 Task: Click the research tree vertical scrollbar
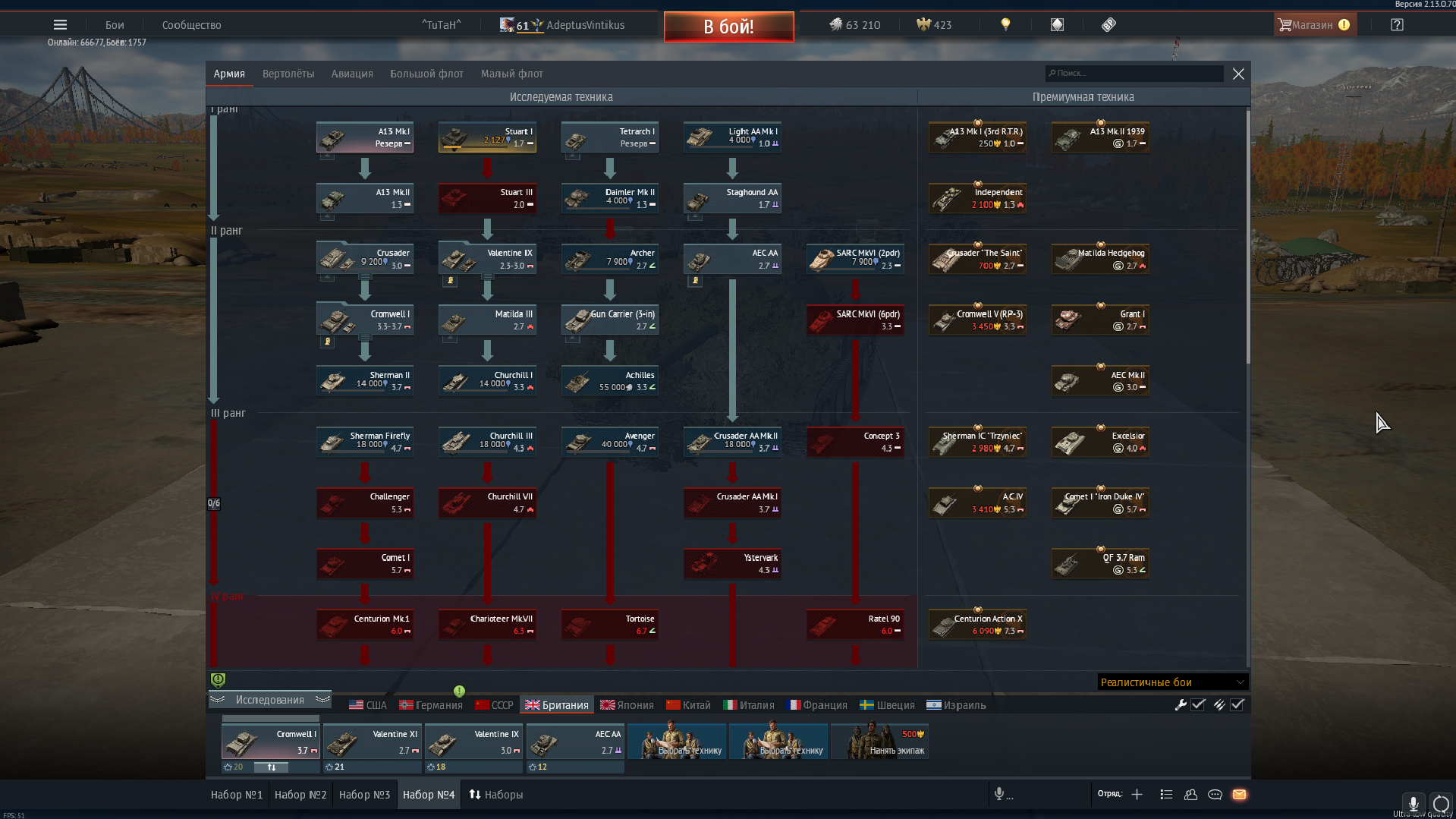tap(1248, 237)
